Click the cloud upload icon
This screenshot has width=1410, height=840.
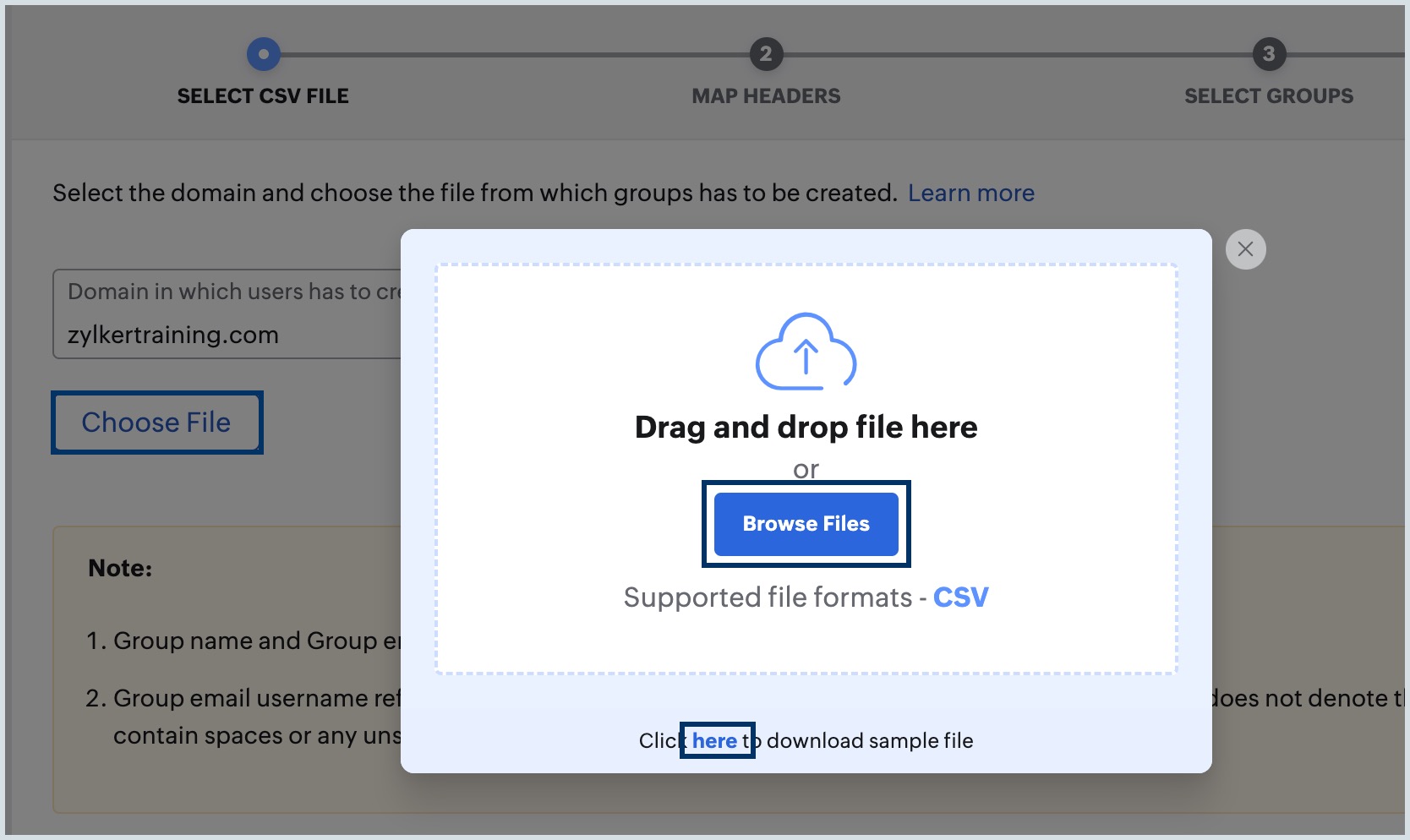point(806,352)
